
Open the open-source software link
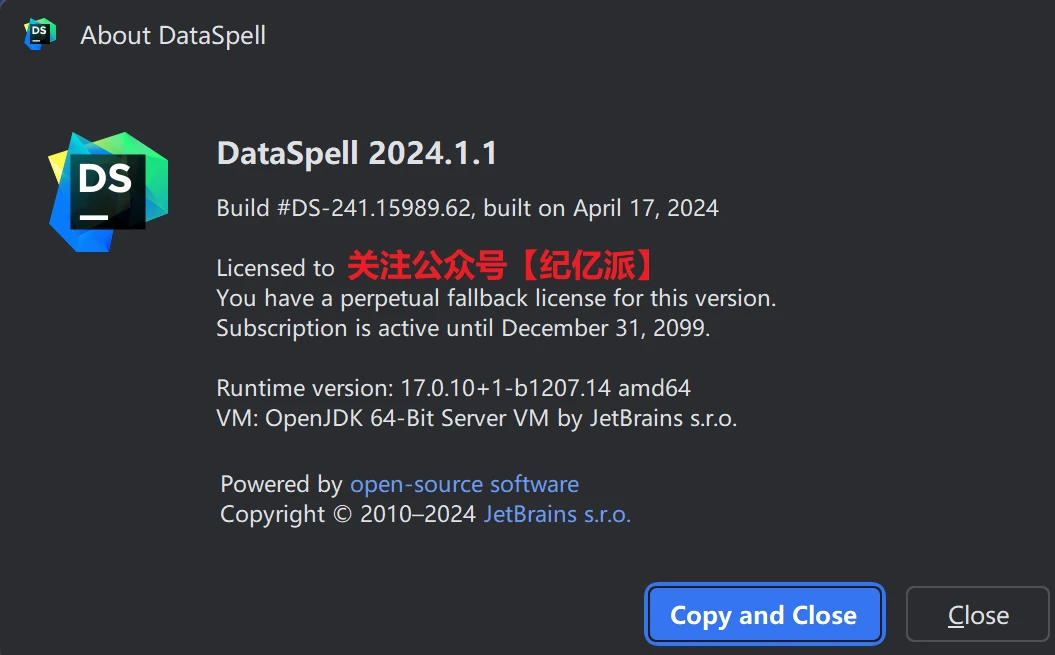tap(464, 484)
